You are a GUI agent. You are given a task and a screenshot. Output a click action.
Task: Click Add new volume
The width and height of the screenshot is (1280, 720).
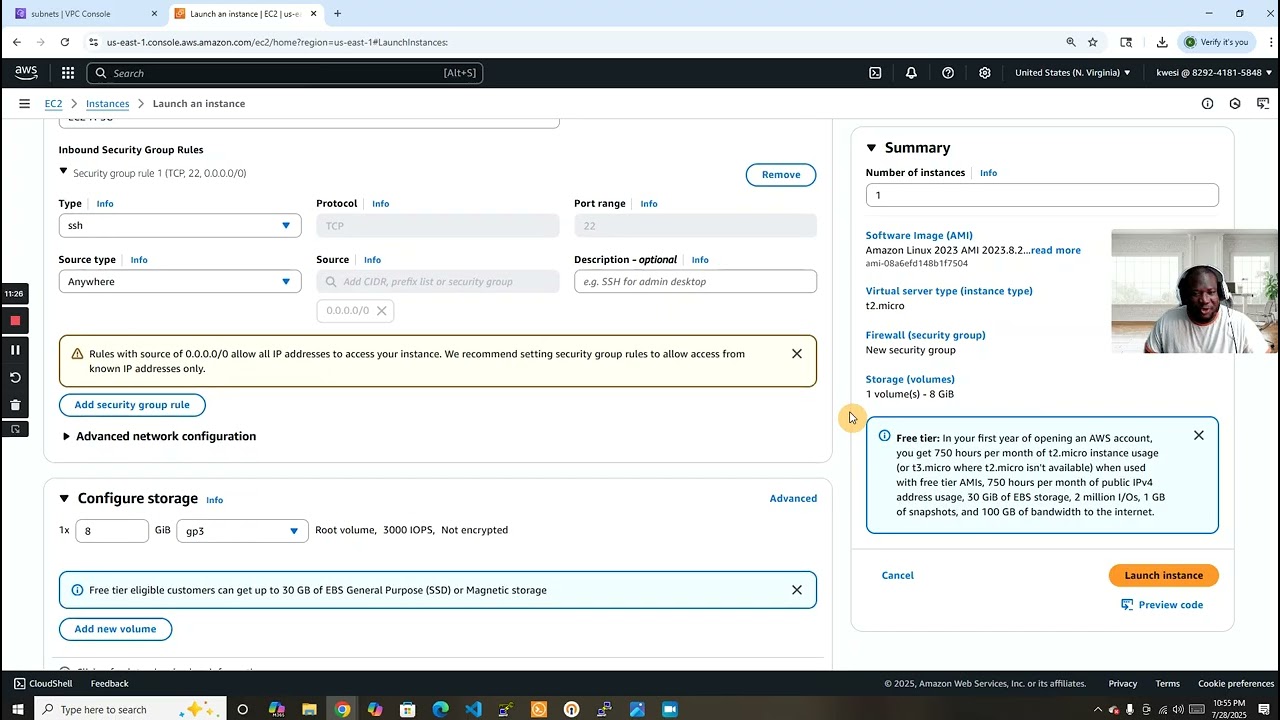click(115, 629)
